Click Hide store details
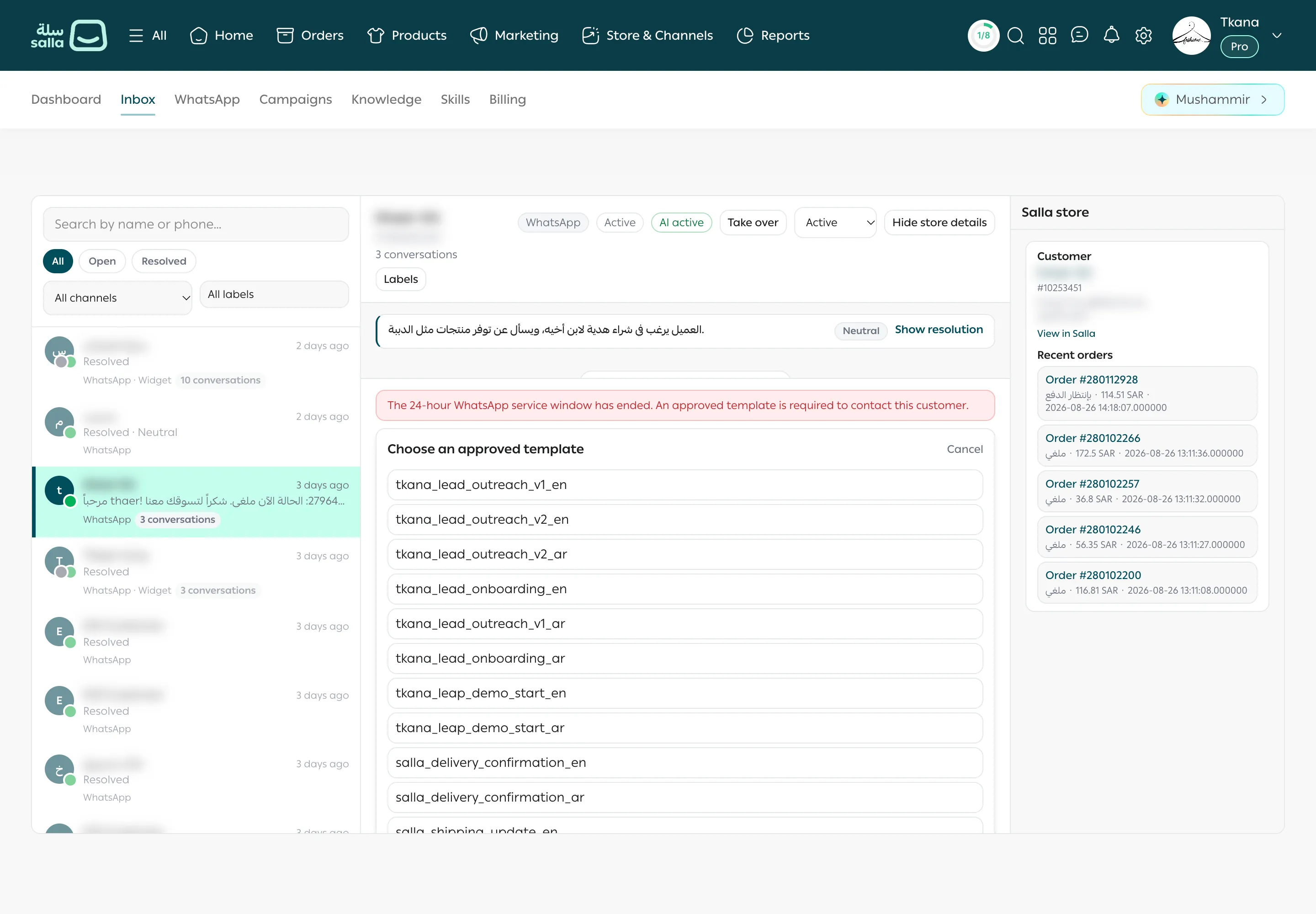 click(939, 223)
